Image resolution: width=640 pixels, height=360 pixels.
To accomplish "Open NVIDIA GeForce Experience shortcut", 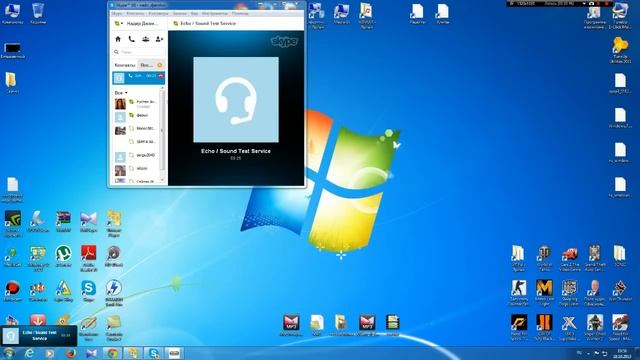I will point(12,224).
